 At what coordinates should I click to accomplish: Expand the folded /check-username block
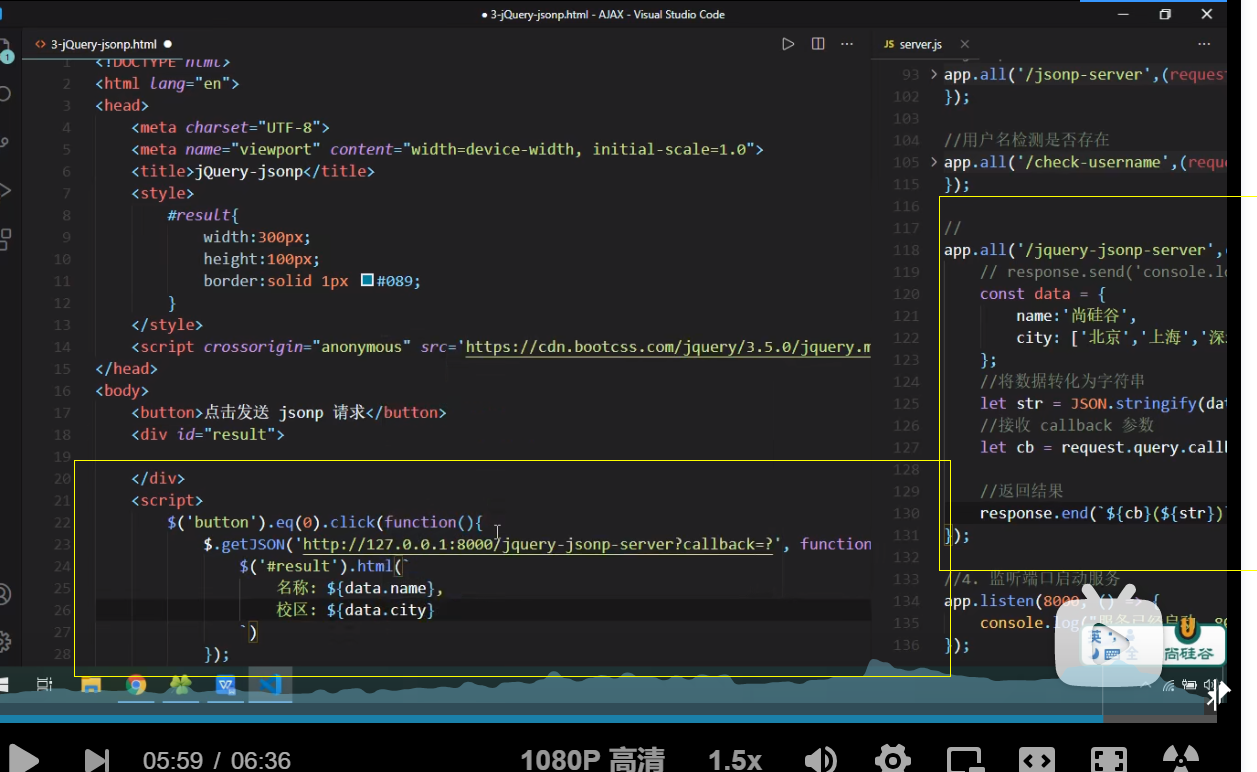pyautogui.click(x=934, y=162)
